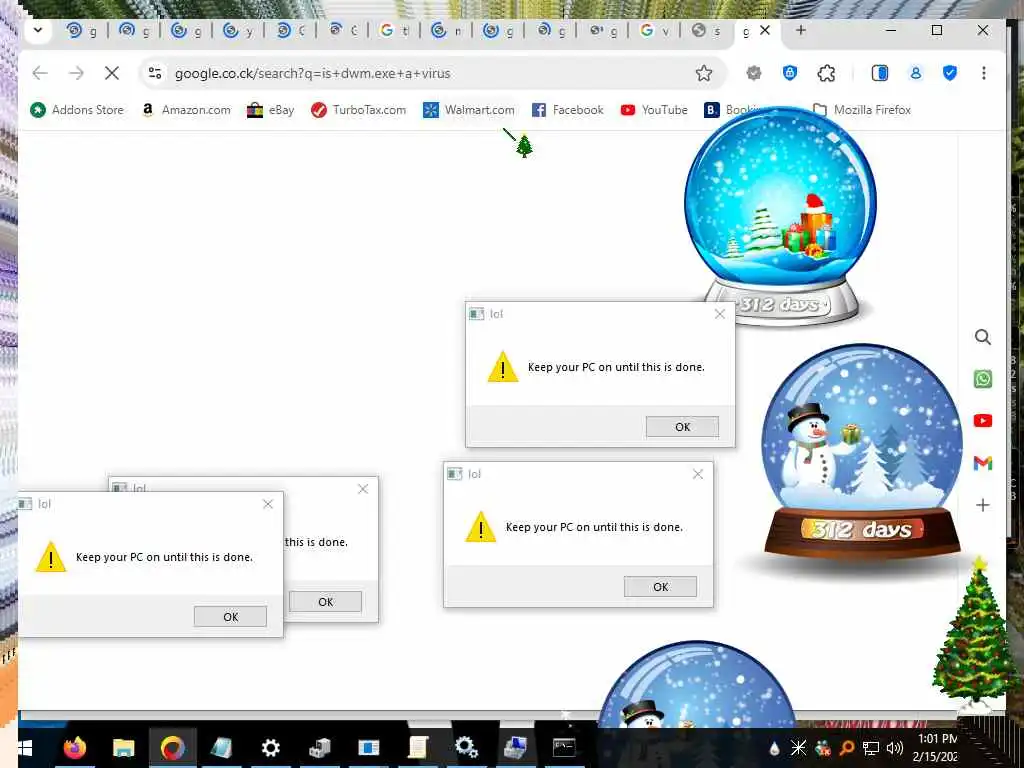Bookmark this page with the star icon
This screenshot has width=1024, height=768.
pyautogui.click(x=703, y=73)
